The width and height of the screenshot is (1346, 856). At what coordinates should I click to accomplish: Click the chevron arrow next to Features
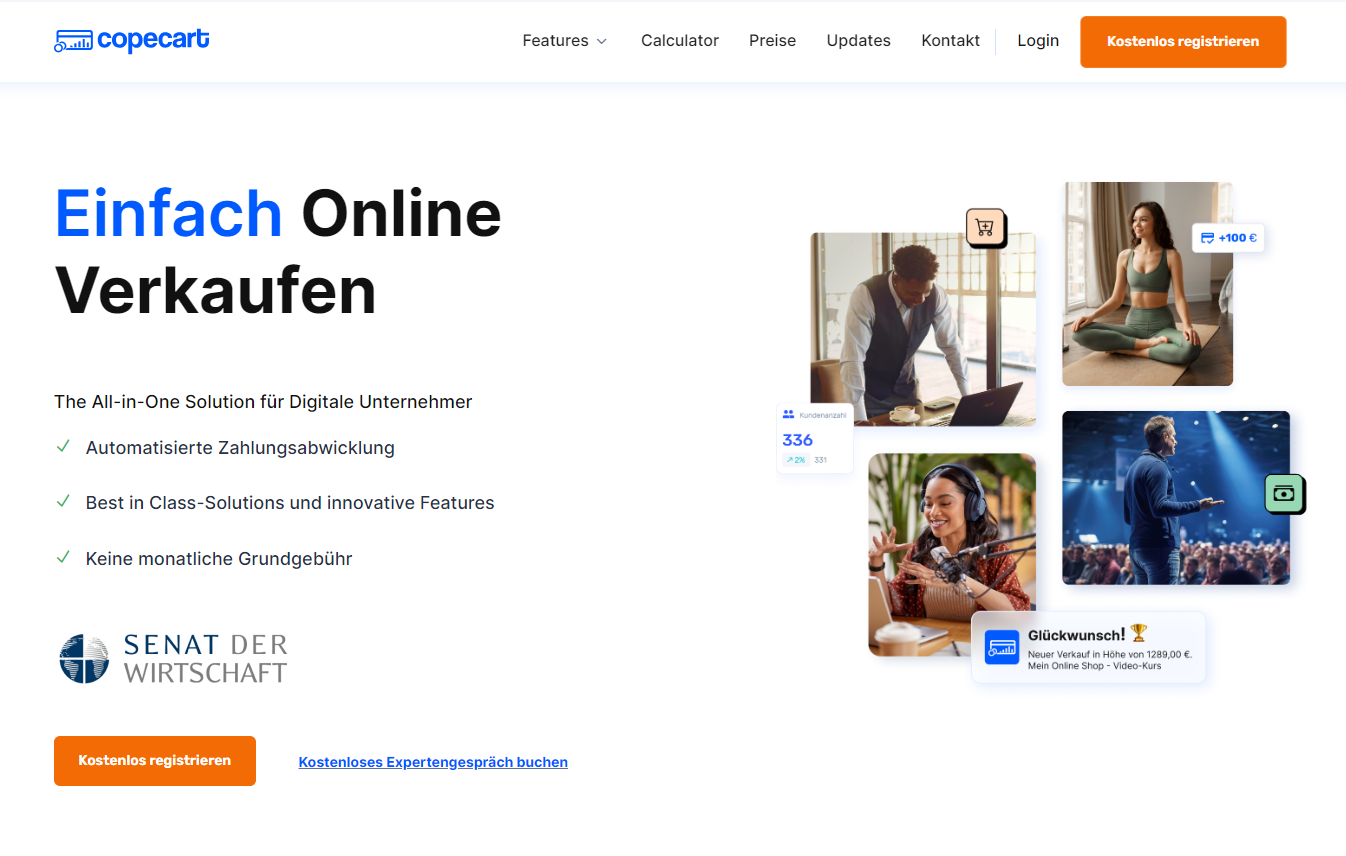602,42
